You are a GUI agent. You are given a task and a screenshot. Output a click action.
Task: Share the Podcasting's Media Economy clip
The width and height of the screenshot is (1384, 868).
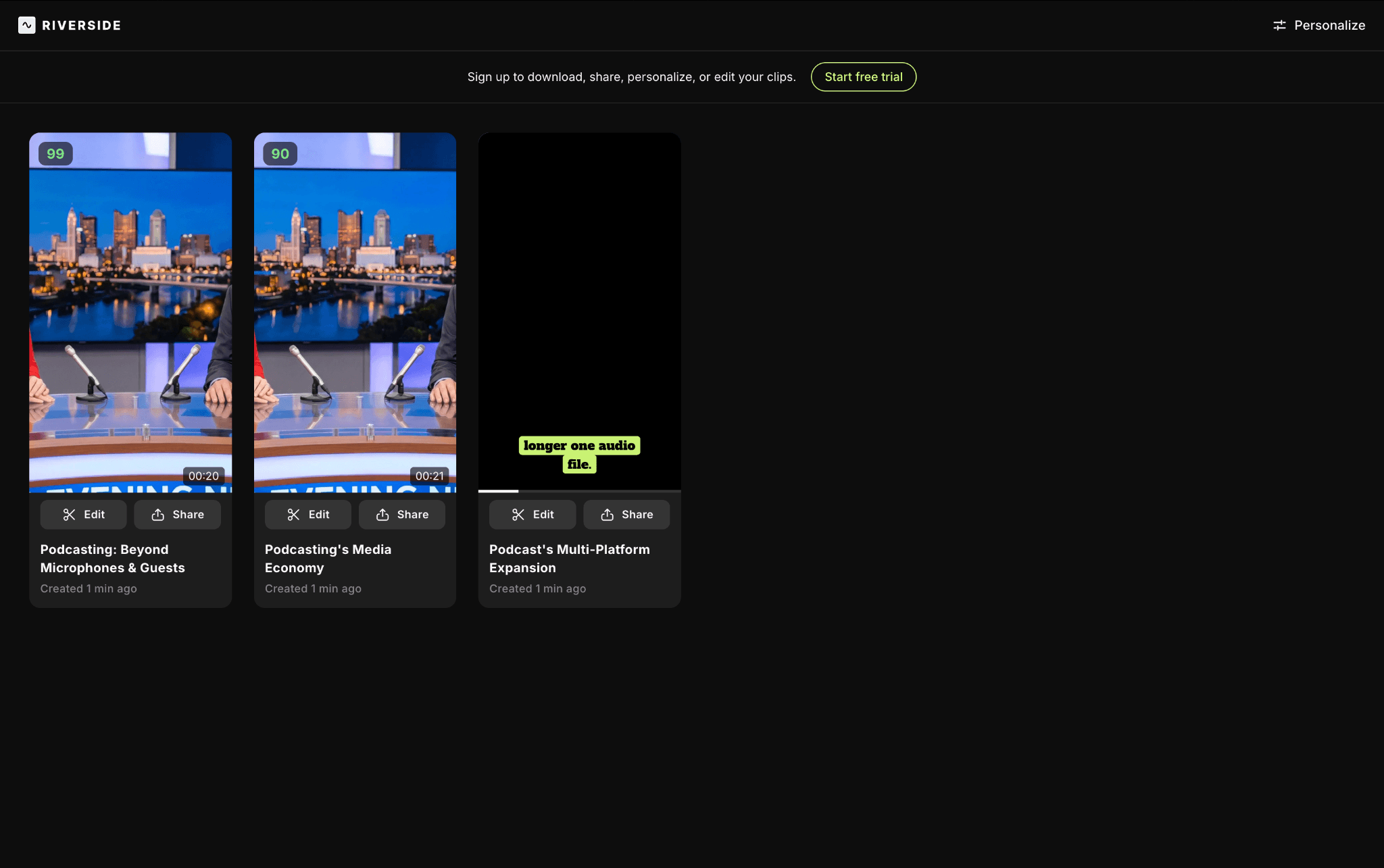(x=402, y=515)
